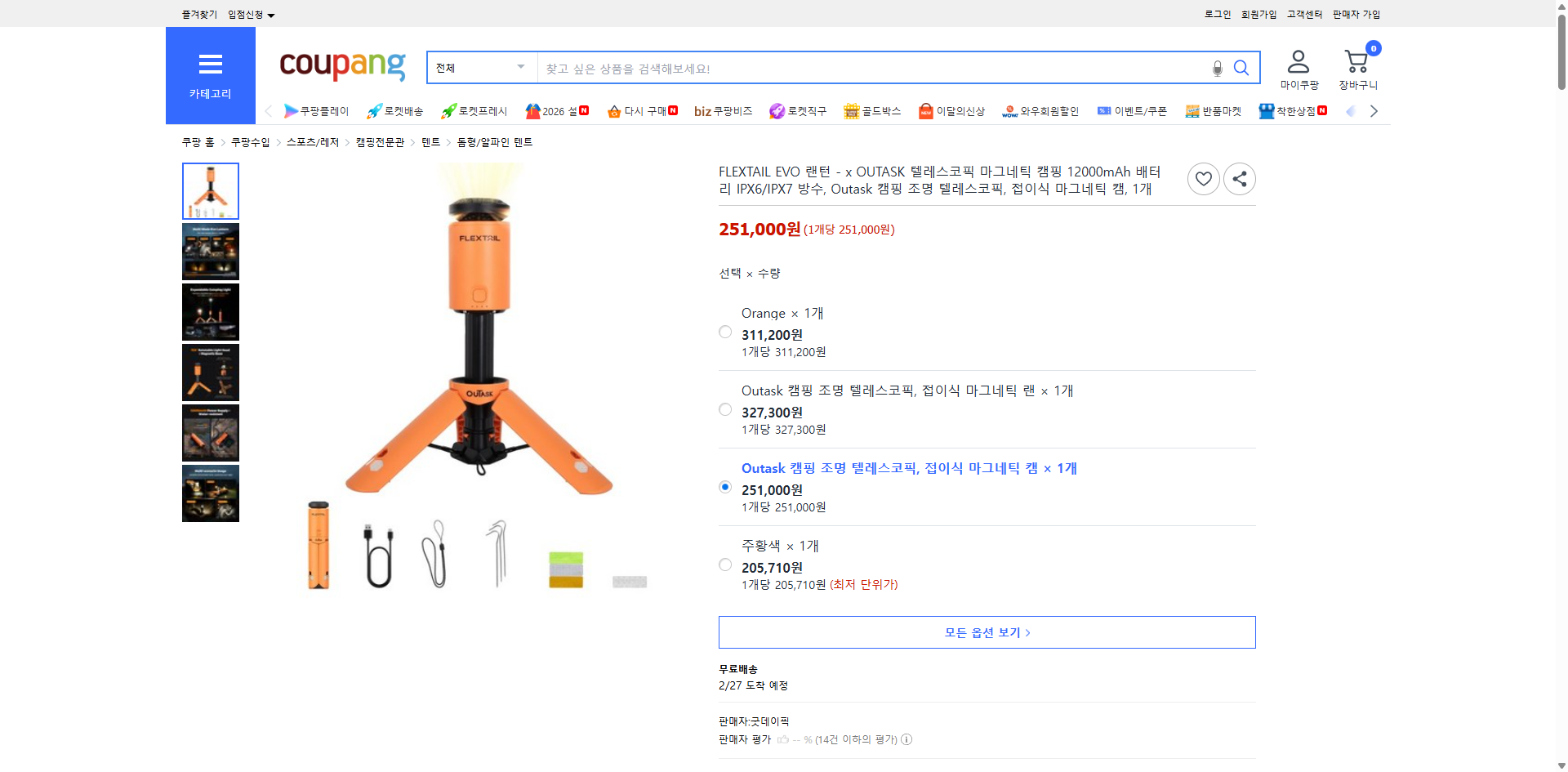Select the Orange 311,200원 option
This screenshot has height=772, width=1568.
pyautogui.click(x=724, y=332)
